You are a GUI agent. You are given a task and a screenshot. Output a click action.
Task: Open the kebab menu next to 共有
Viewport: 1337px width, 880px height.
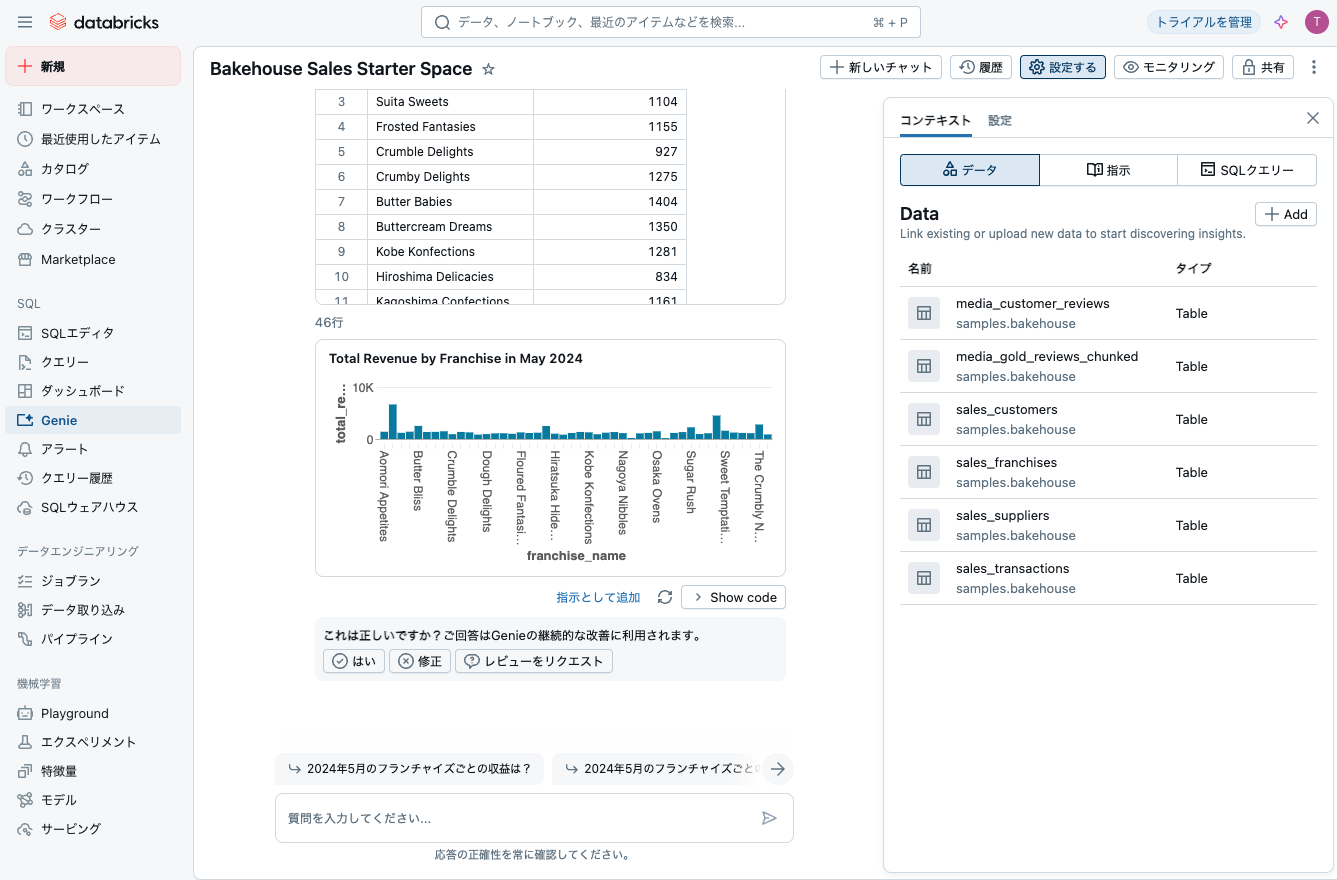click(x=1314, y=67)
